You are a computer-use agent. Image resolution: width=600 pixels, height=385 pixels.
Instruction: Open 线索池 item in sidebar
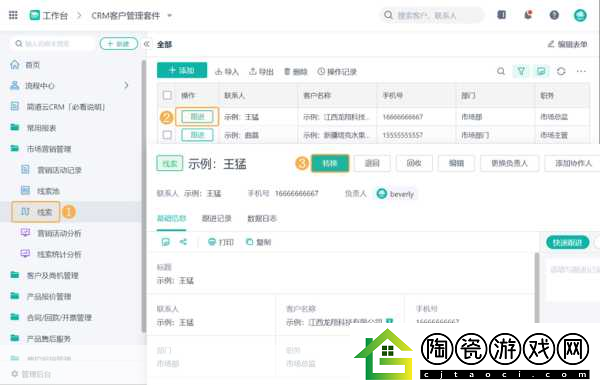tap(40, 191)
